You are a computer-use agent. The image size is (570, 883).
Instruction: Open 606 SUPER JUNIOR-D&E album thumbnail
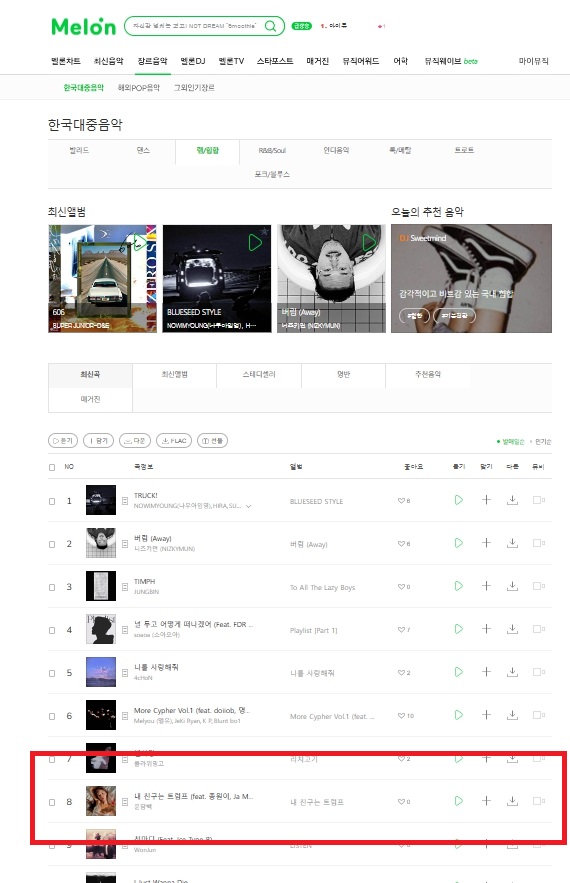(103, 279)
